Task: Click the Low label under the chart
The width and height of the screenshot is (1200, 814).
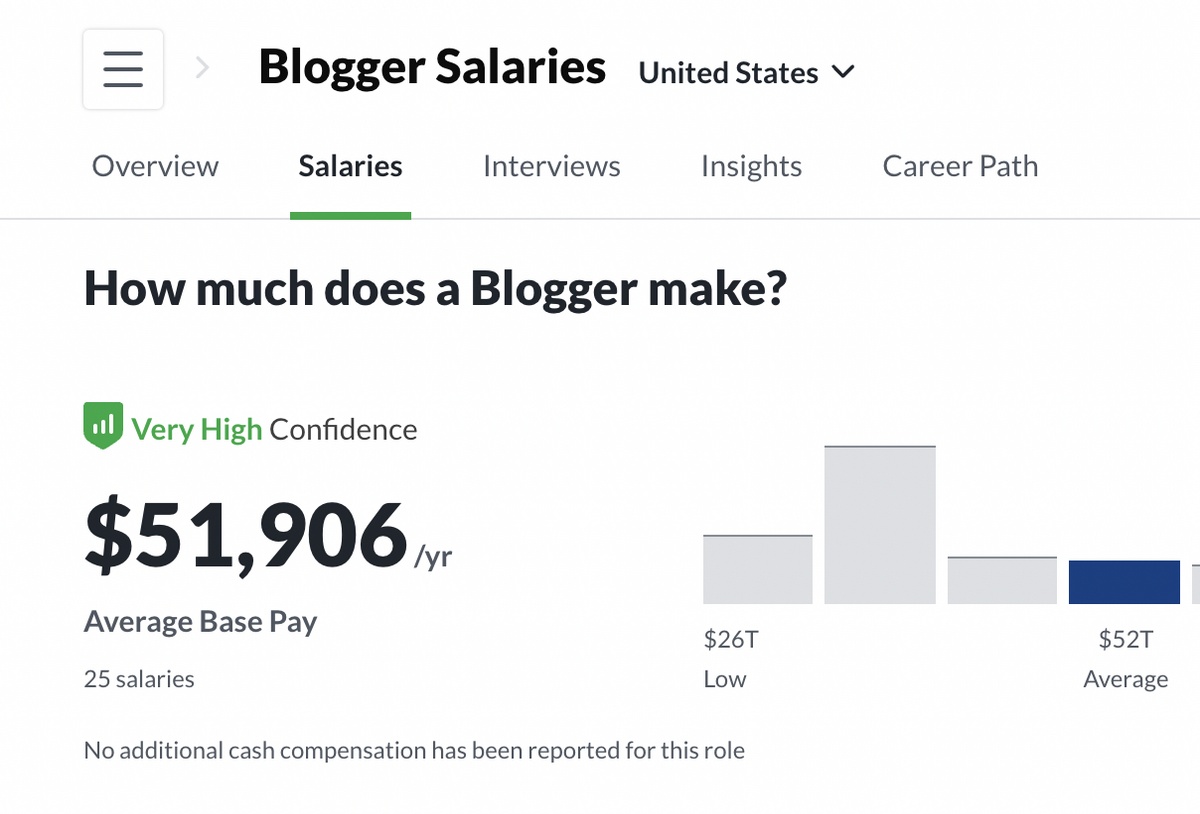Action: 725,678
